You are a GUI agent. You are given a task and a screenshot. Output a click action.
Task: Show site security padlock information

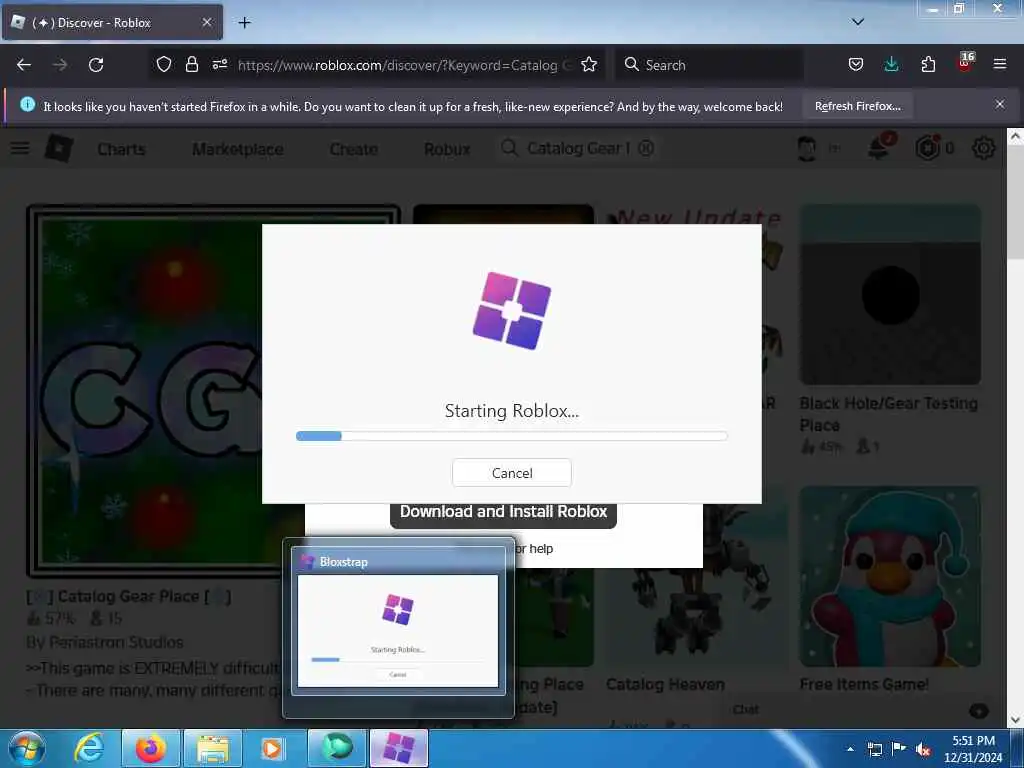click(x=191, y=65)
